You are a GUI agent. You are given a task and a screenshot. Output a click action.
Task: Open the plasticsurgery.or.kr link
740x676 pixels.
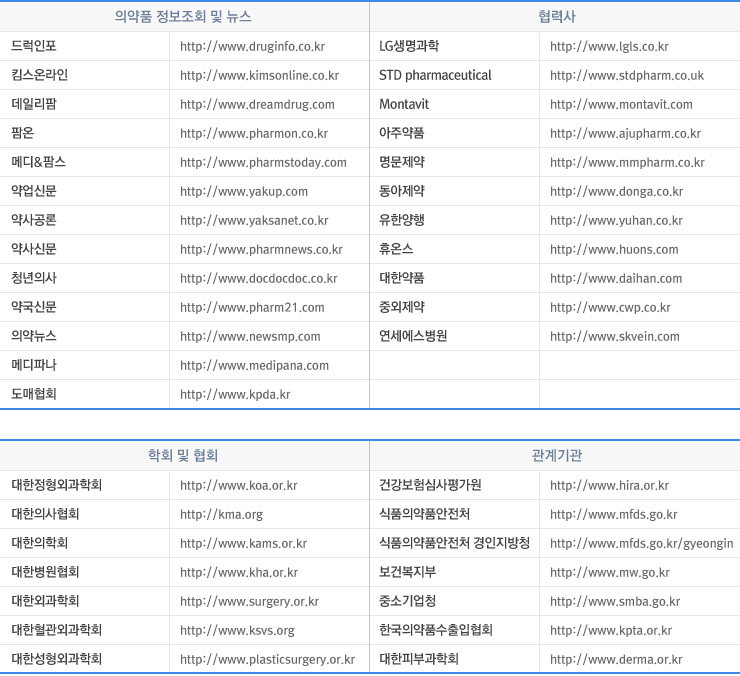tap(268, 659)
